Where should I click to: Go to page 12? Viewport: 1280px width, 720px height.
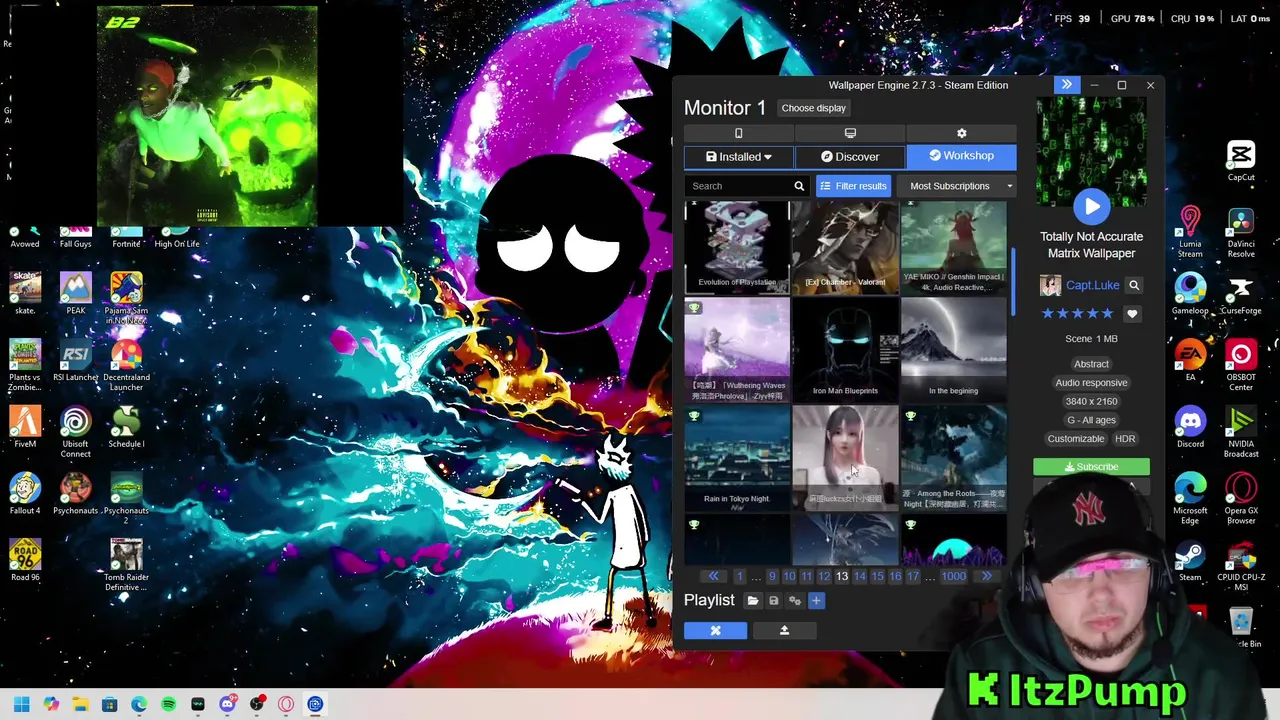click(824, 576)
